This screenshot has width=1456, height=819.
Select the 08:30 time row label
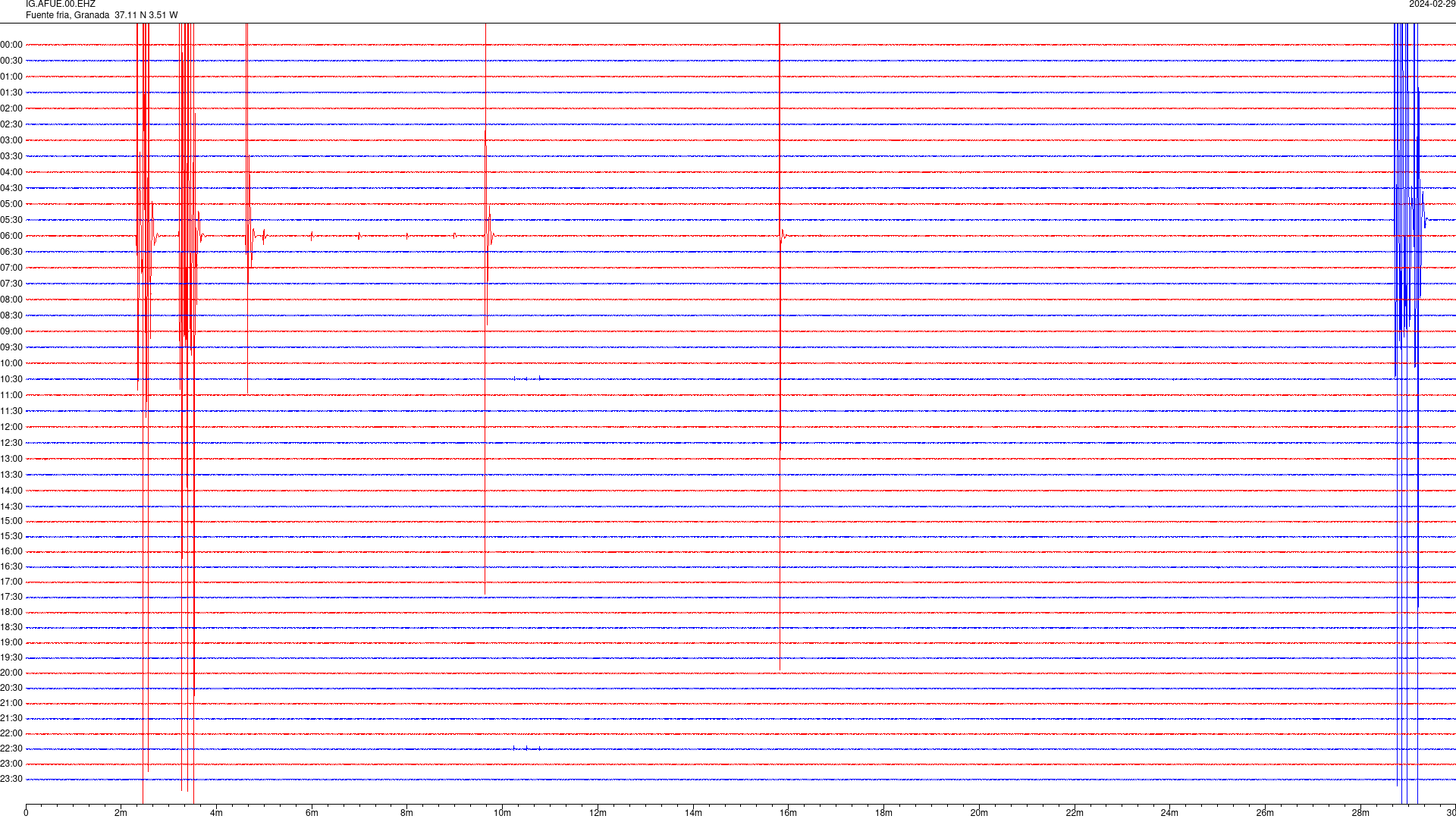tap(11, 315)
